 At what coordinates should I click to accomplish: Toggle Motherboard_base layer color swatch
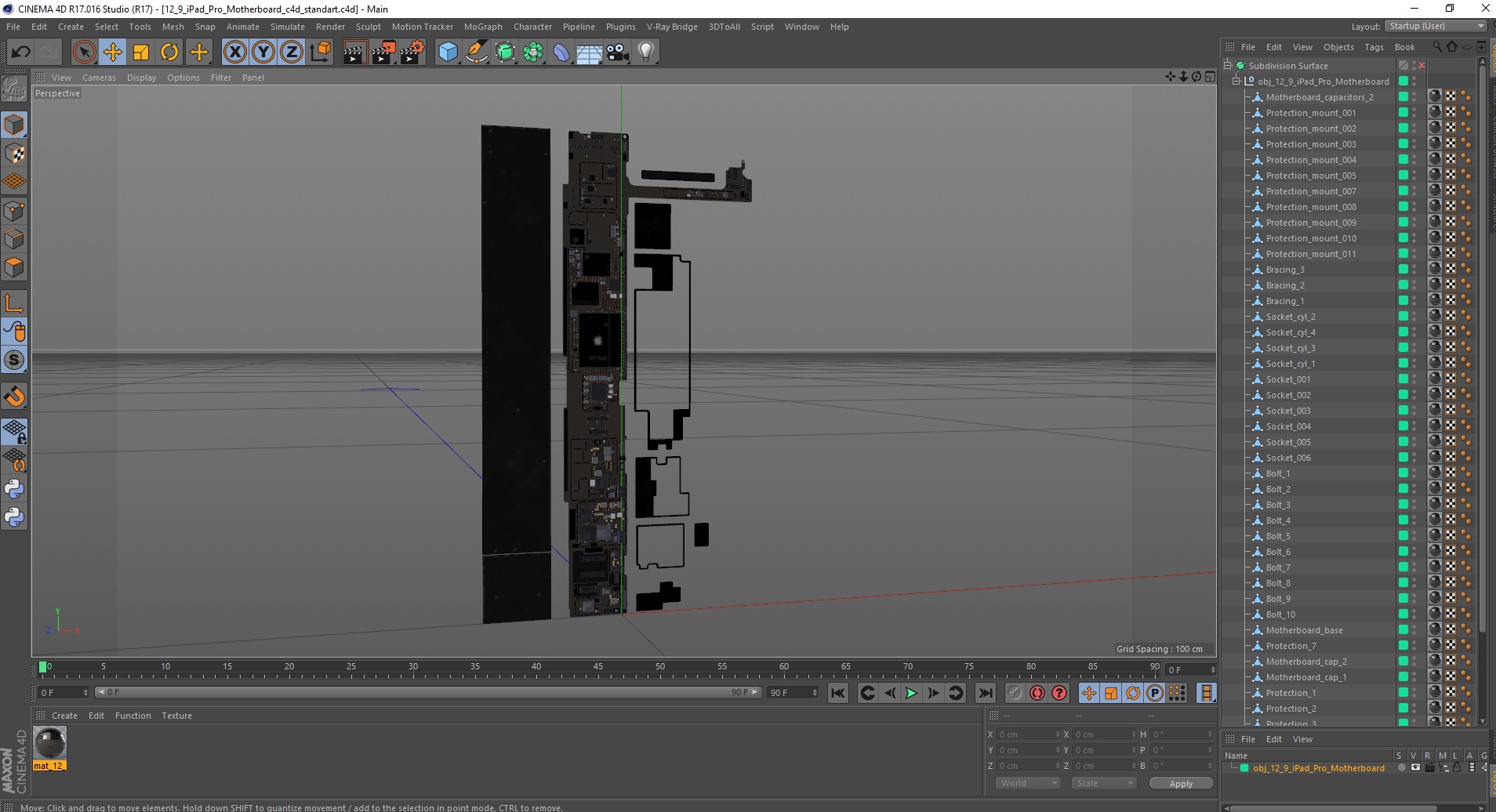pyautogui.click(x=1403, y=629)
